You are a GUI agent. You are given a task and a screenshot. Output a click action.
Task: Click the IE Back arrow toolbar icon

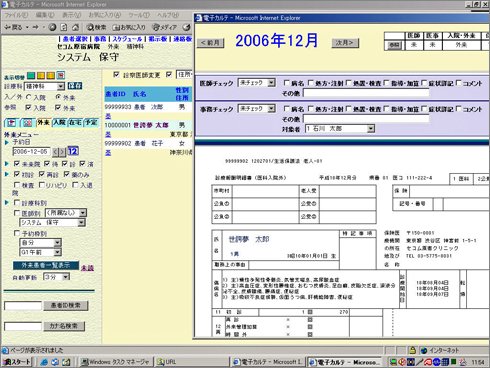[8, 27]
